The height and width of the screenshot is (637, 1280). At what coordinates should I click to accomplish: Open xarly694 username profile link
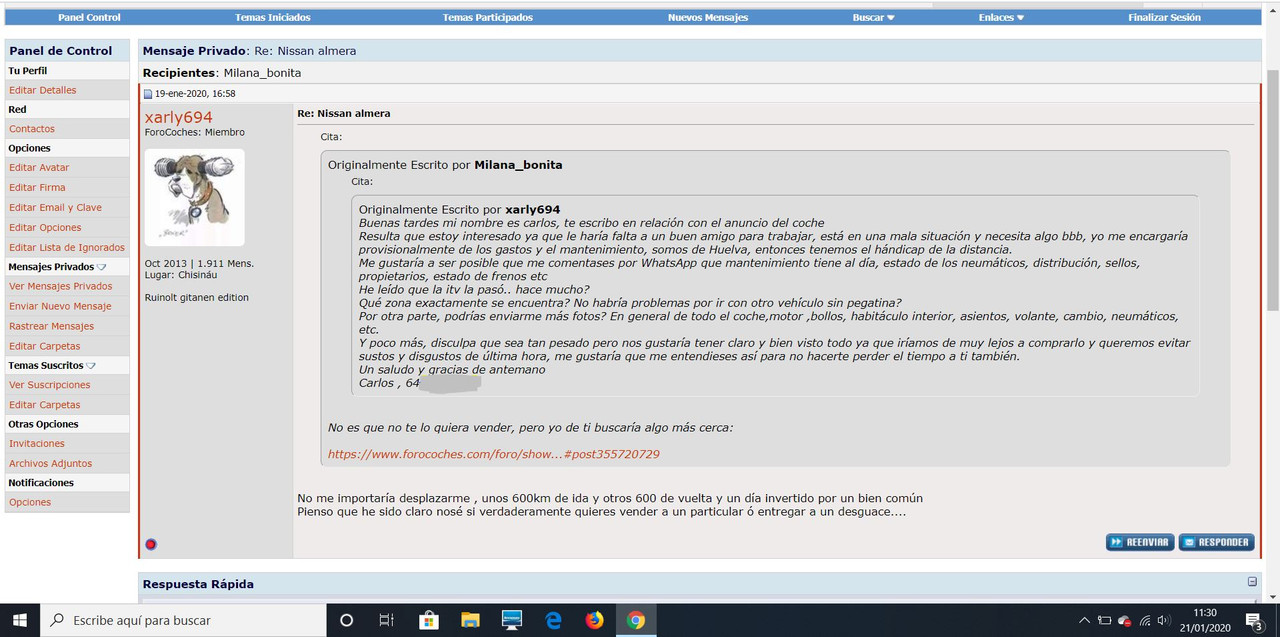click(179, 117)
